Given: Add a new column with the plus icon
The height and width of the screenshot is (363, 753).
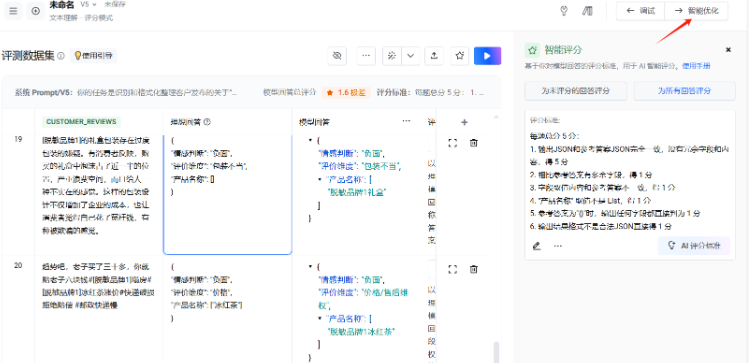Looking at the screenshot, I should pos(464,122).
